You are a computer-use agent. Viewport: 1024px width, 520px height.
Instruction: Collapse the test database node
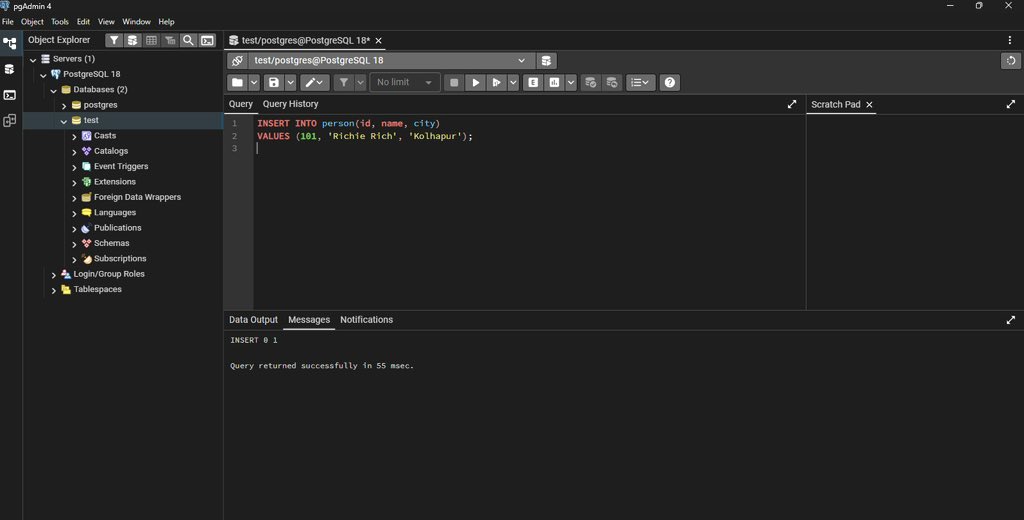(x=64, y=122)
